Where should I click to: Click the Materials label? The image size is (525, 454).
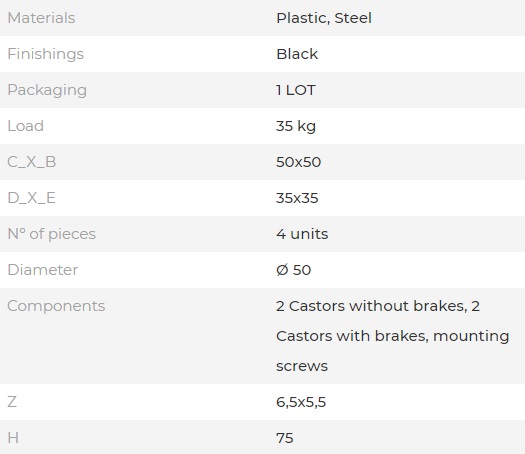coord(41,18)
